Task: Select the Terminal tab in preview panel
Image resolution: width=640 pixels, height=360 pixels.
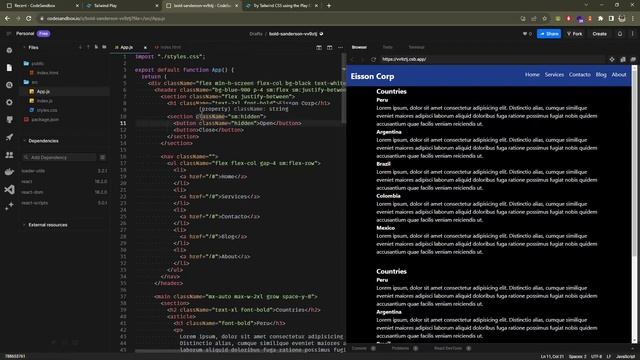Action: (416, 47)
